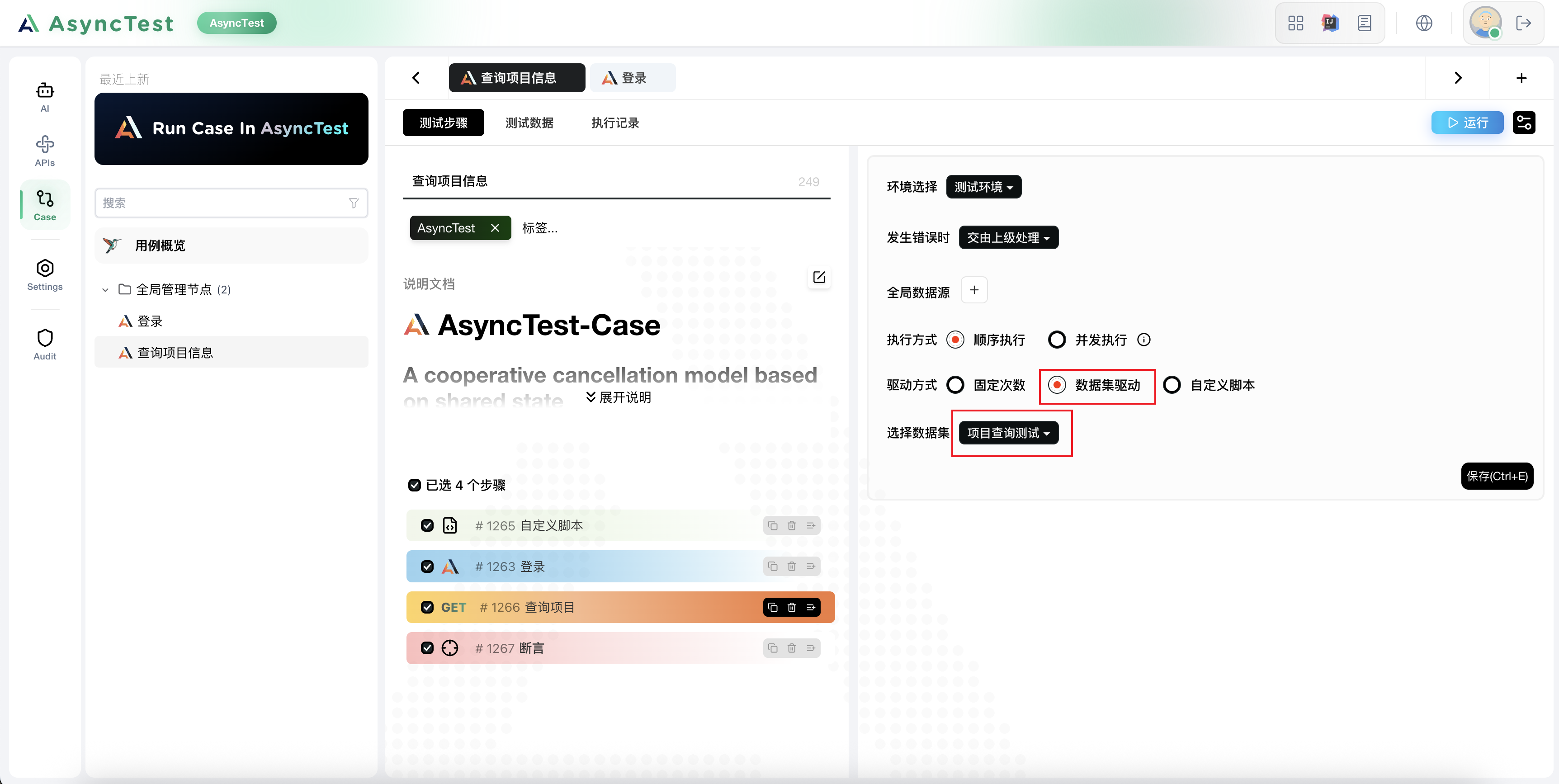Image resolution: width=1559 pixels, height=784 pixels.
Task: Click the run settings sliders icon
Action: click(x=1524, y=123)
